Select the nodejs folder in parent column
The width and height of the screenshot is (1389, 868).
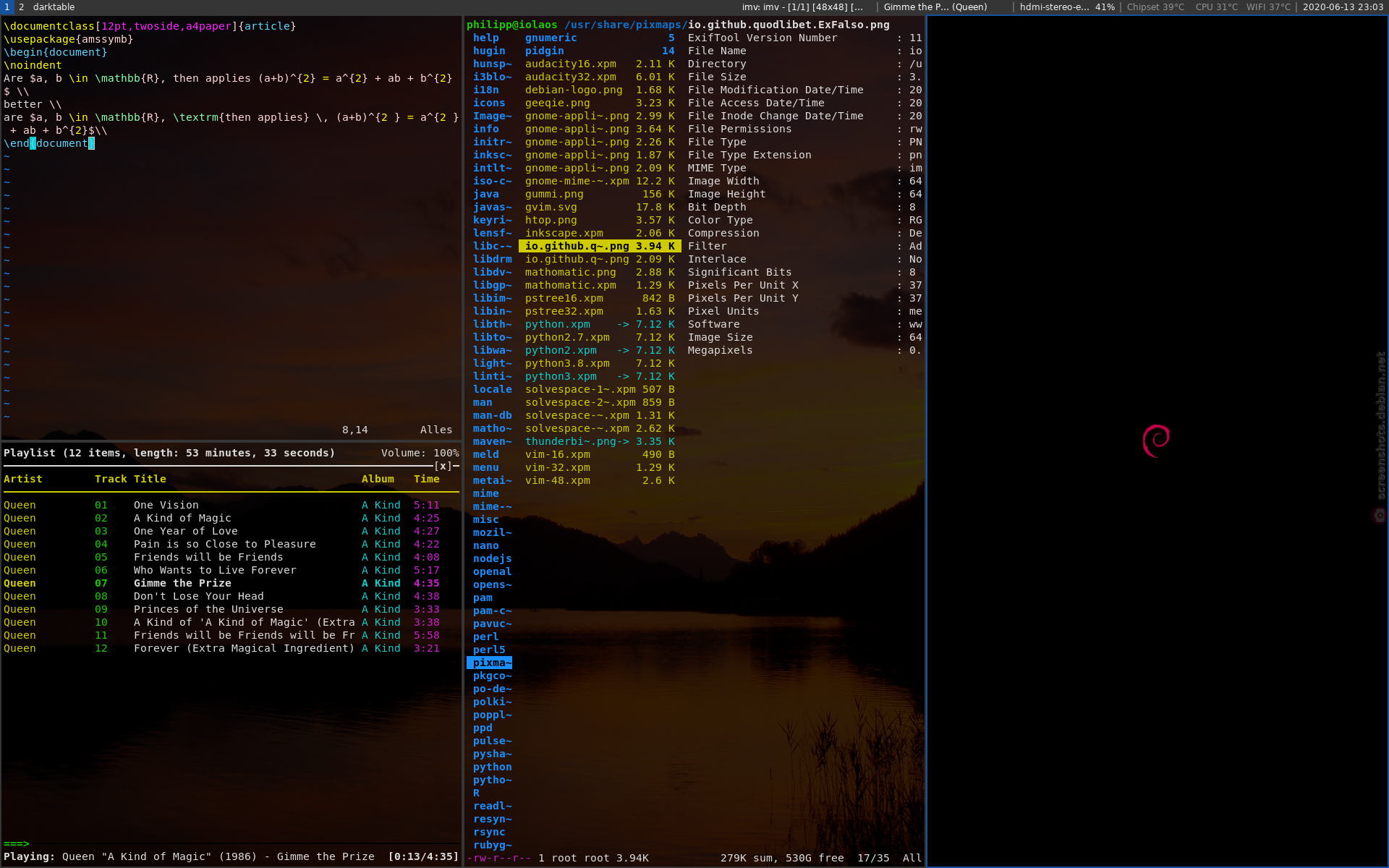tap(492, 558)
